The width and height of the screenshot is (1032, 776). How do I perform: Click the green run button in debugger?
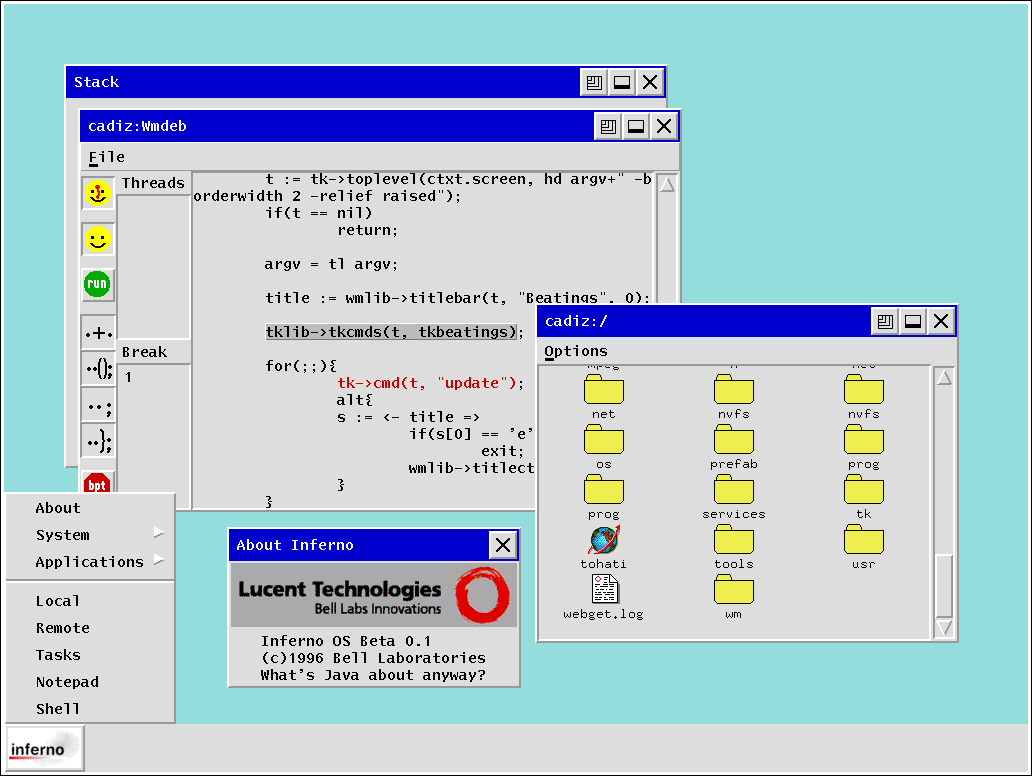coord(97,284)
